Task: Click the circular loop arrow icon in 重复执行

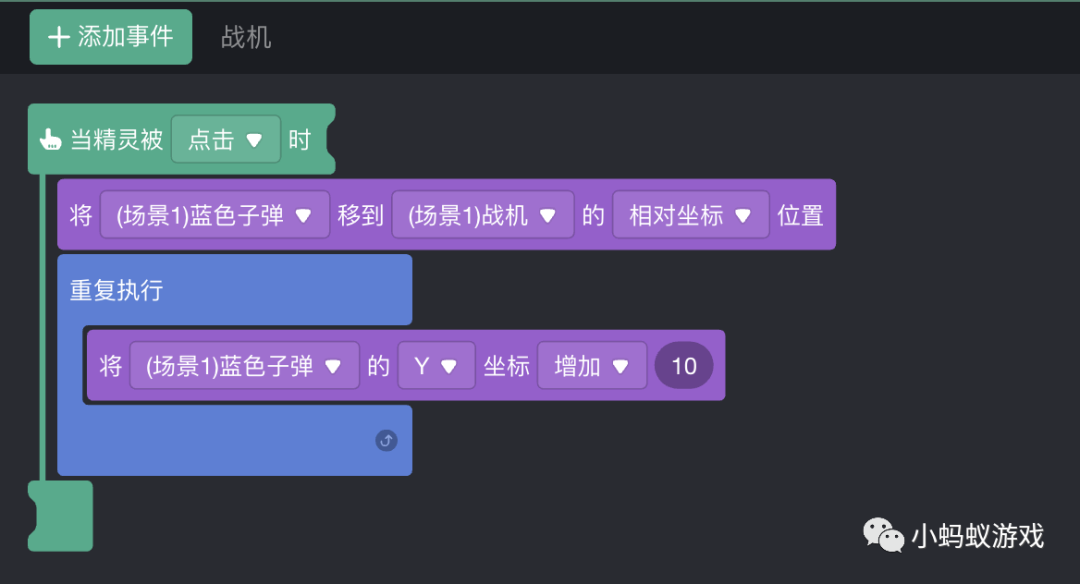Action: [386, 440]
